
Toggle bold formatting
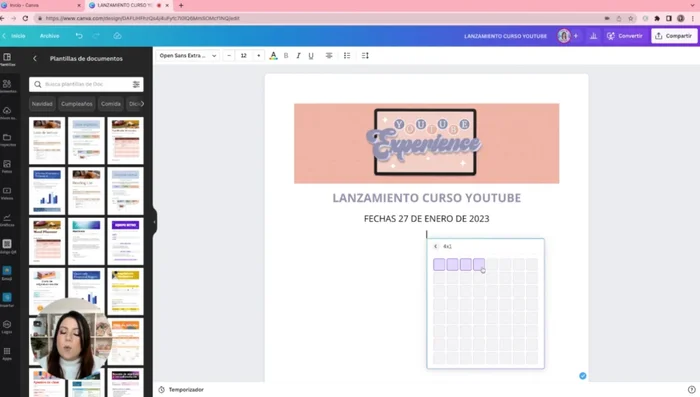286,56
